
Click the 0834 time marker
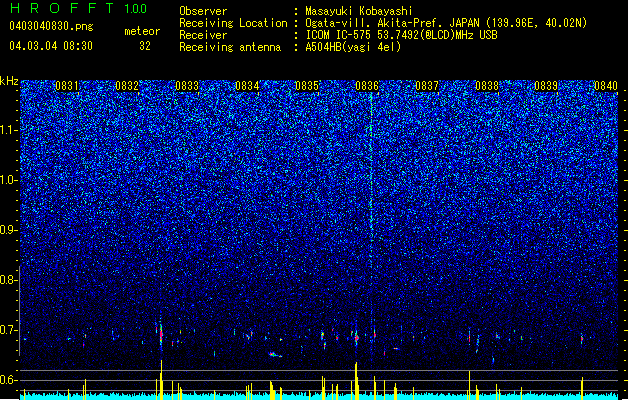pyautogui.click(x=247, y=86)
